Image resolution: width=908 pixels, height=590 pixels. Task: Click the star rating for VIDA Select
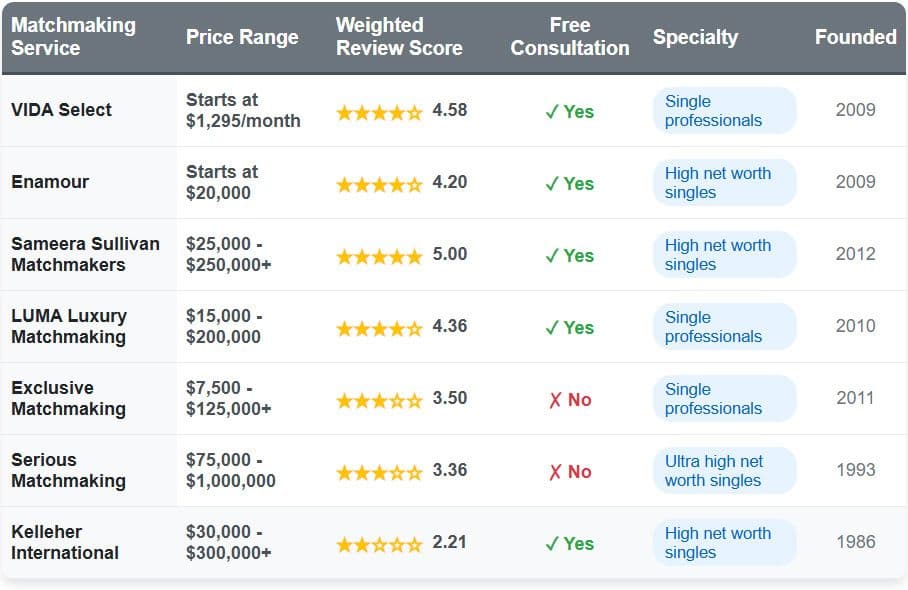379,112
